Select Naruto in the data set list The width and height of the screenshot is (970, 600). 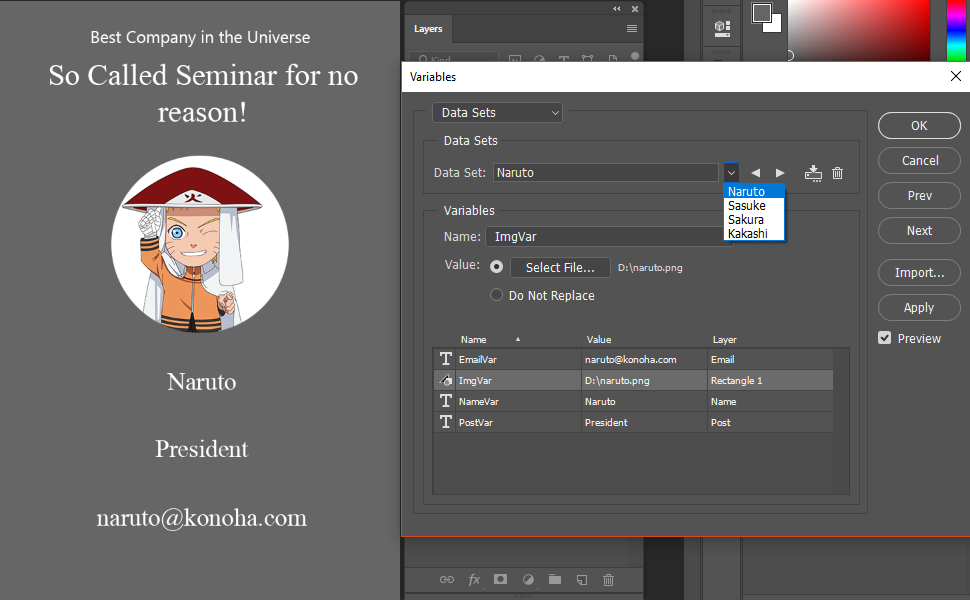point(754,191)
